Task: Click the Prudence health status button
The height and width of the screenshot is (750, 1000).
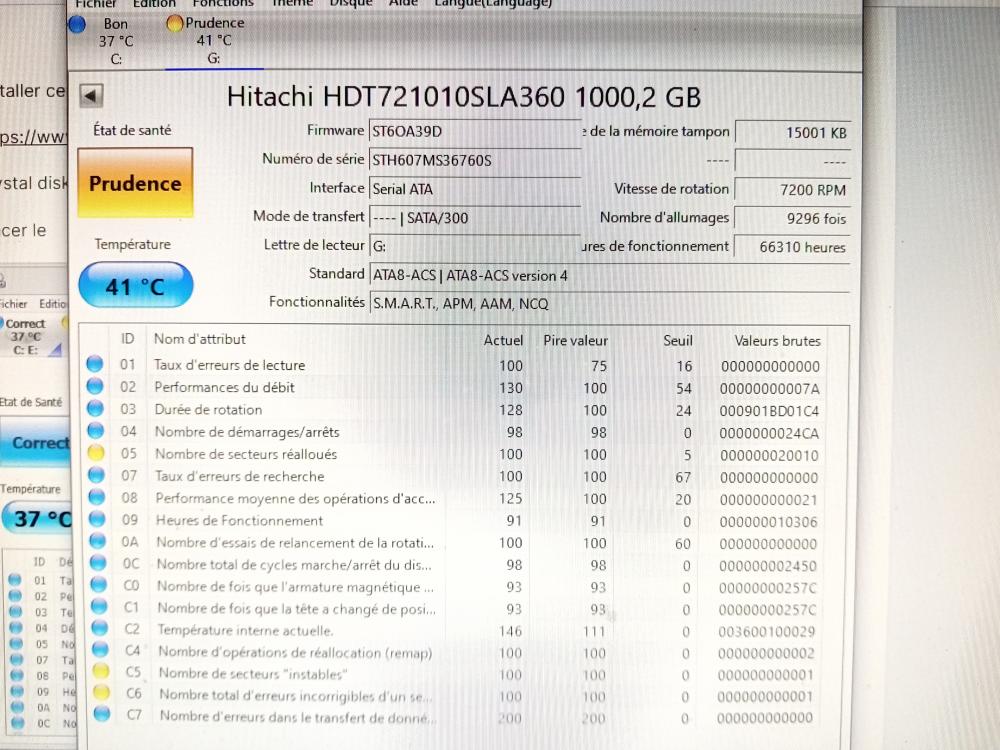Action: tap(135, 183)
